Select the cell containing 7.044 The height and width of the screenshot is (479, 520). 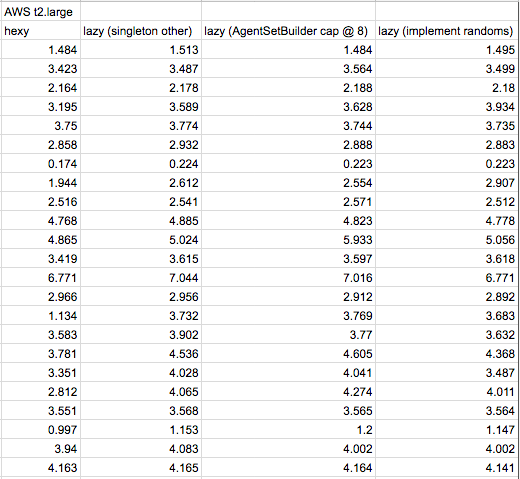point(141,278)
